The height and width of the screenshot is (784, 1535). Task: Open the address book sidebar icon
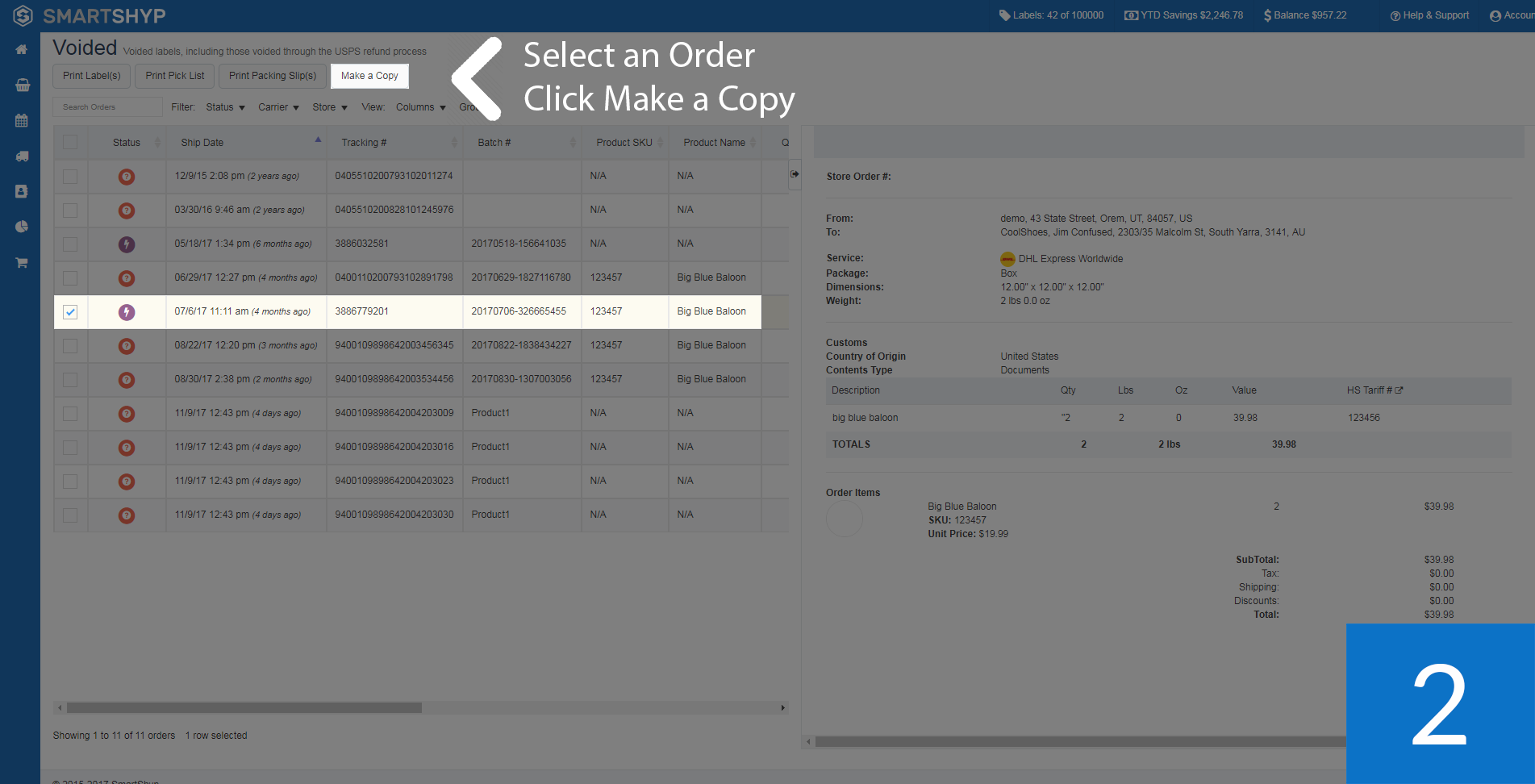tap(22, 192)
